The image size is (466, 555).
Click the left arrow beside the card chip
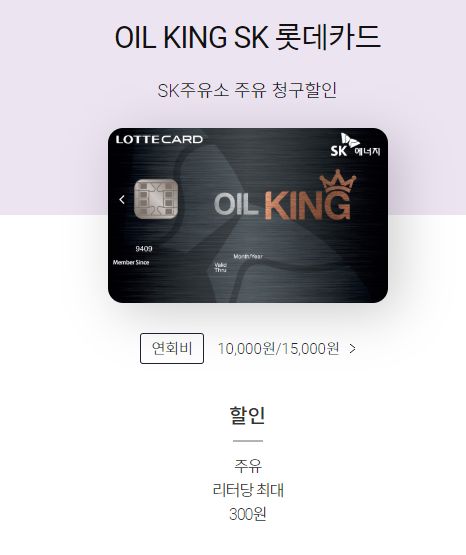click(x=122, y=200)
